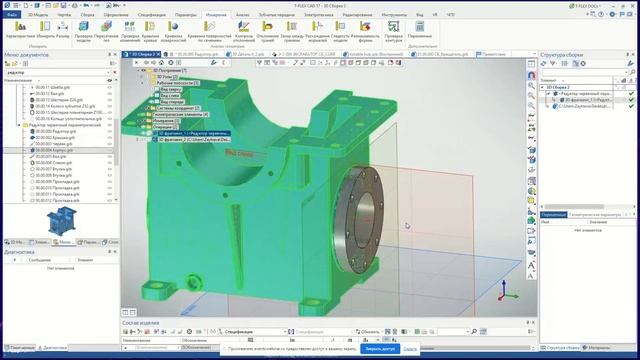Switch to Геометрические параметры tab
This screenshot has width=640, height=360.
[595, 214]
